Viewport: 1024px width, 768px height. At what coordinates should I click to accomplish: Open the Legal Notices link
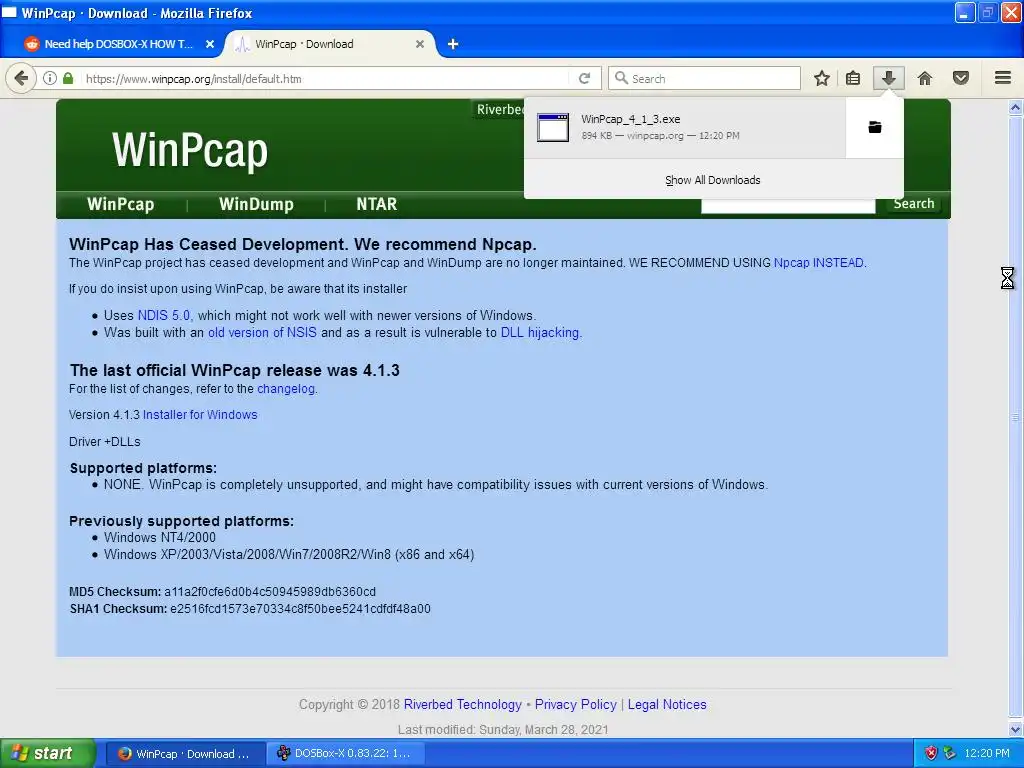click(x=667, y=705)
